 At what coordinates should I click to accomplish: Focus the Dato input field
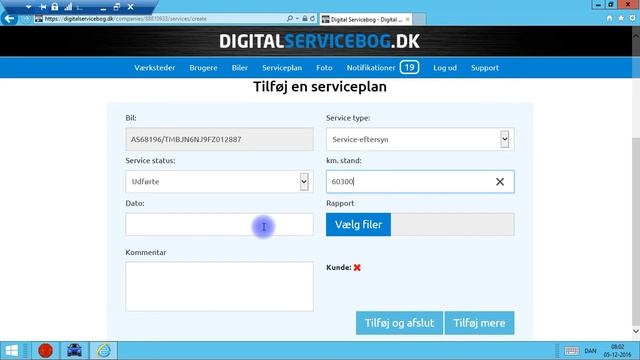coord(219,224)
